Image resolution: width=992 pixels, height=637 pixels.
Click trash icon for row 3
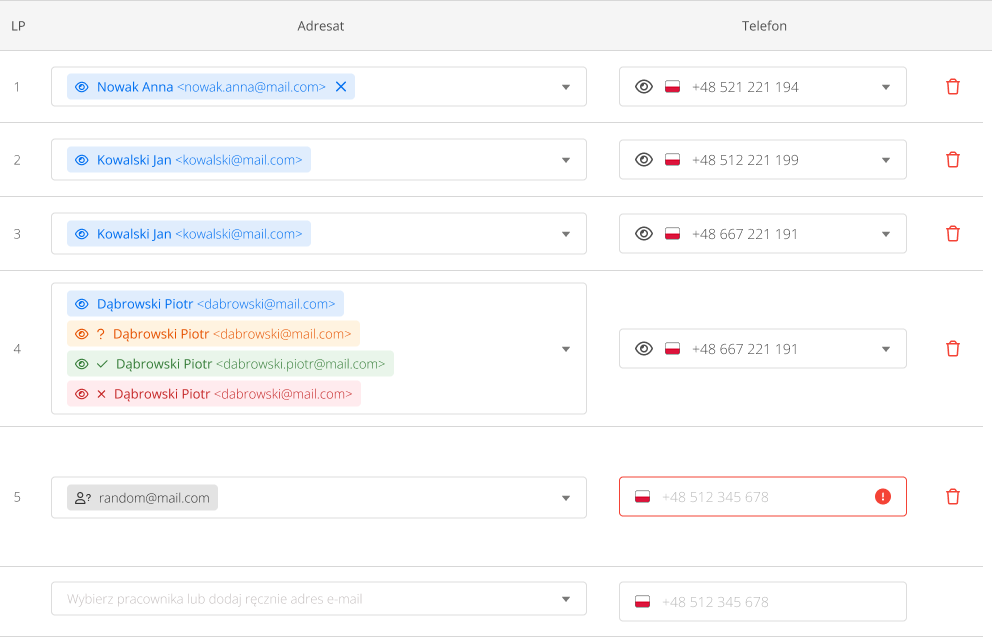click(952, 234)
